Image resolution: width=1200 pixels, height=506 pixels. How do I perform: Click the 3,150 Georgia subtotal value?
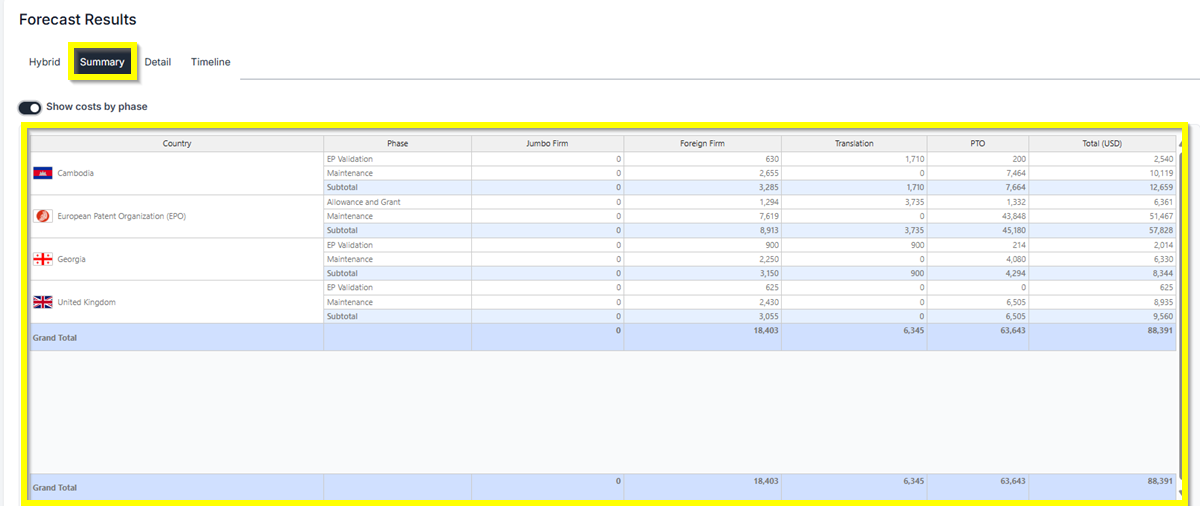coord(768,273)
